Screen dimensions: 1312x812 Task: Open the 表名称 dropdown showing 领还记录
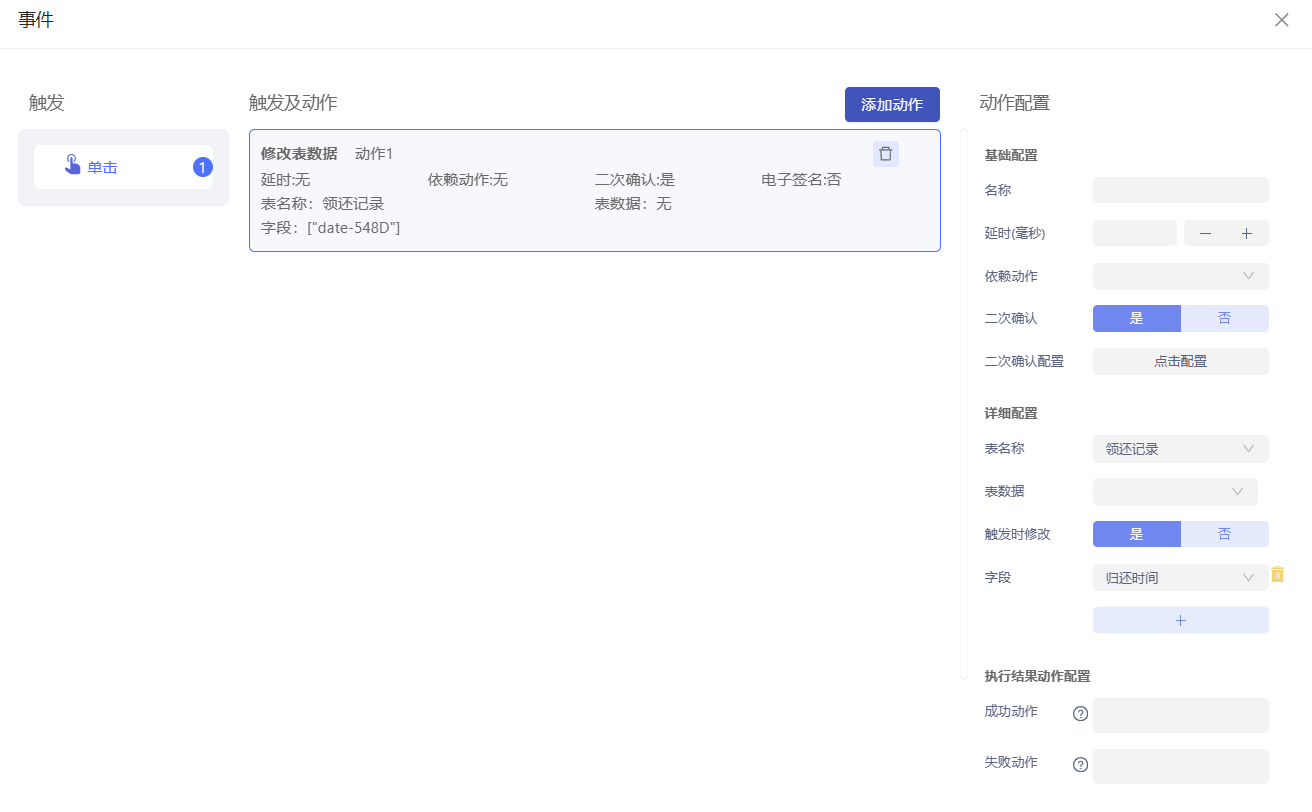pos(1181,449)
